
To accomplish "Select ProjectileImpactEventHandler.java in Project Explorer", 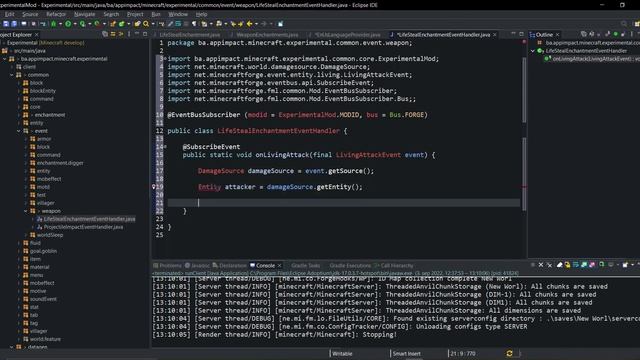I will [x=83, y=227].
